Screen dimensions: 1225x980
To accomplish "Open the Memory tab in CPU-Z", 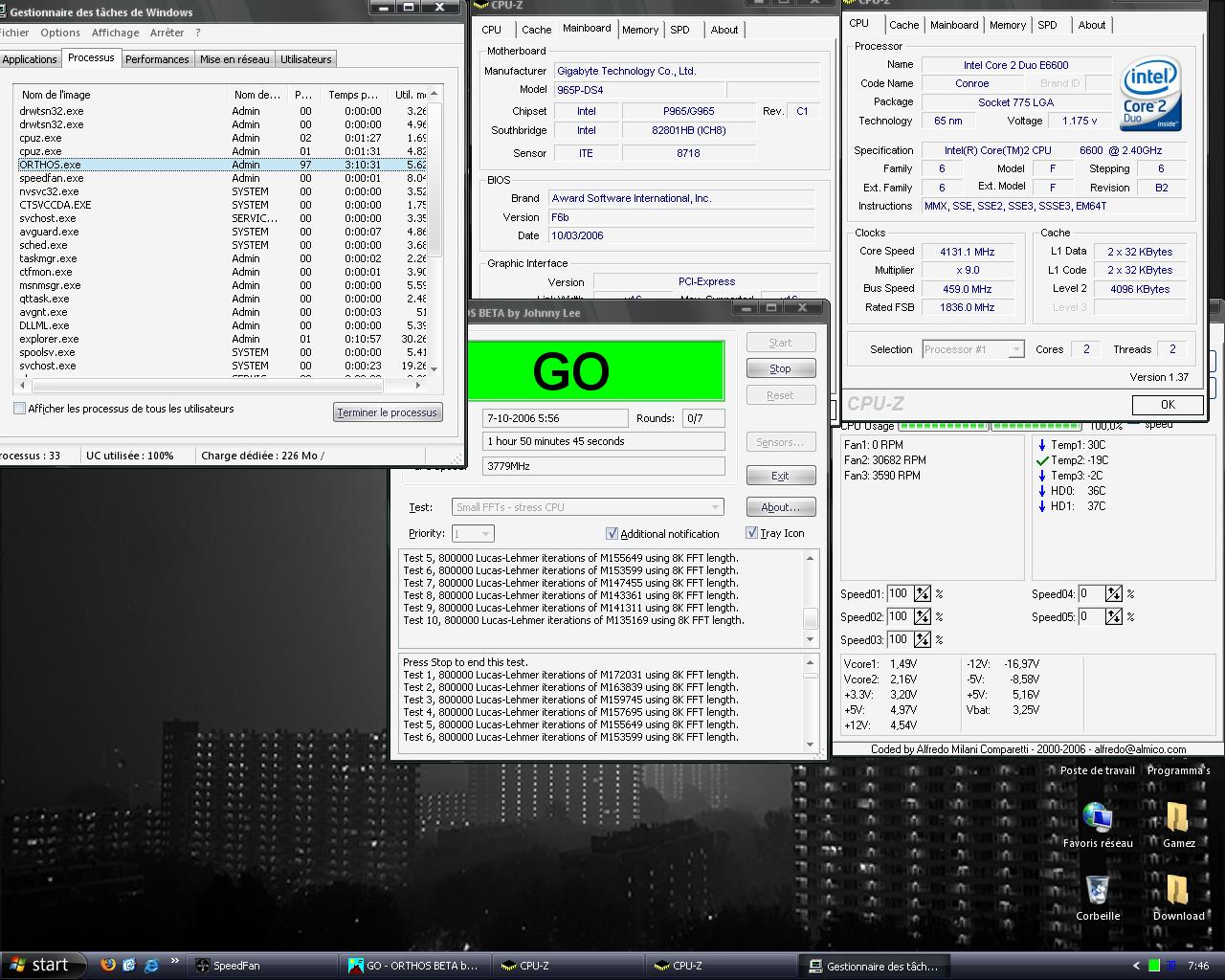I will click(x=1007, y=25).
